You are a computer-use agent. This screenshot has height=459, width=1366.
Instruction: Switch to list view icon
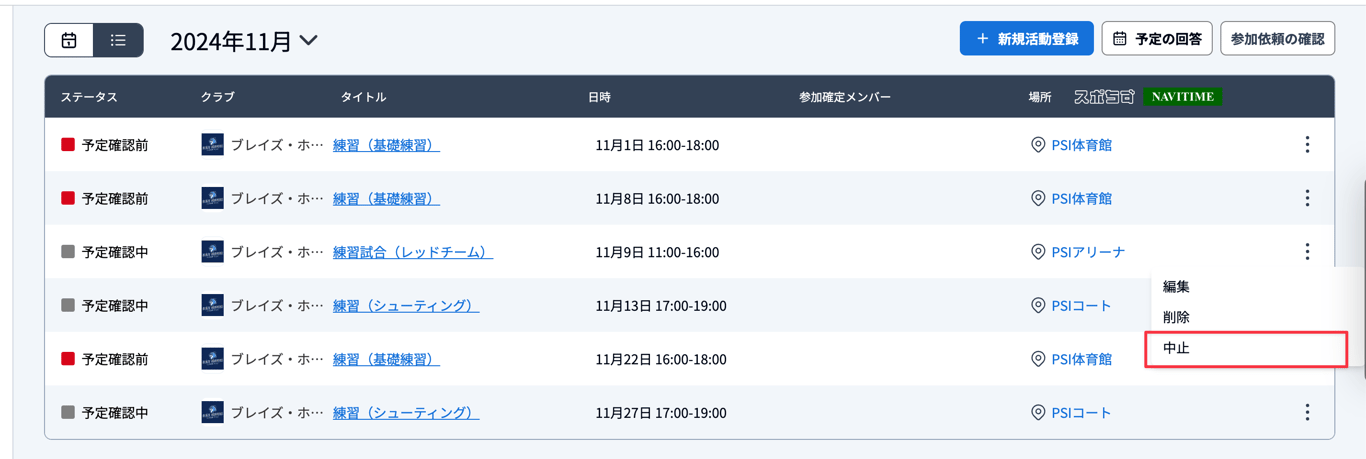click(118, 40)
